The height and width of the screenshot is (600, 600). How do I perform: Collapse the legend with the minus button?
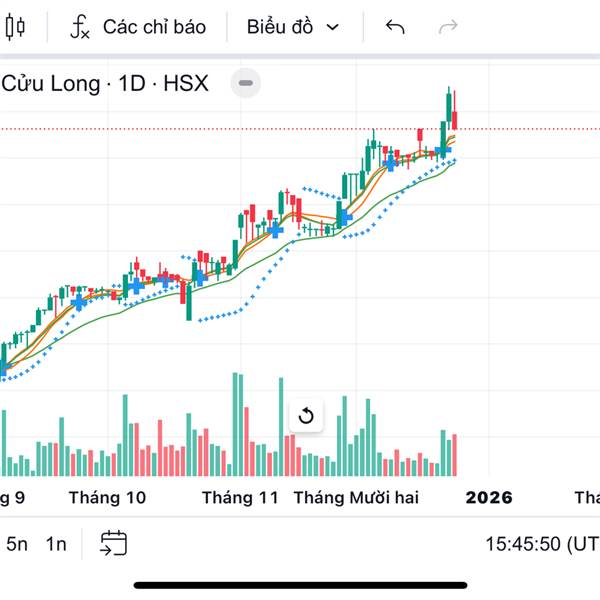click(246, 83)
